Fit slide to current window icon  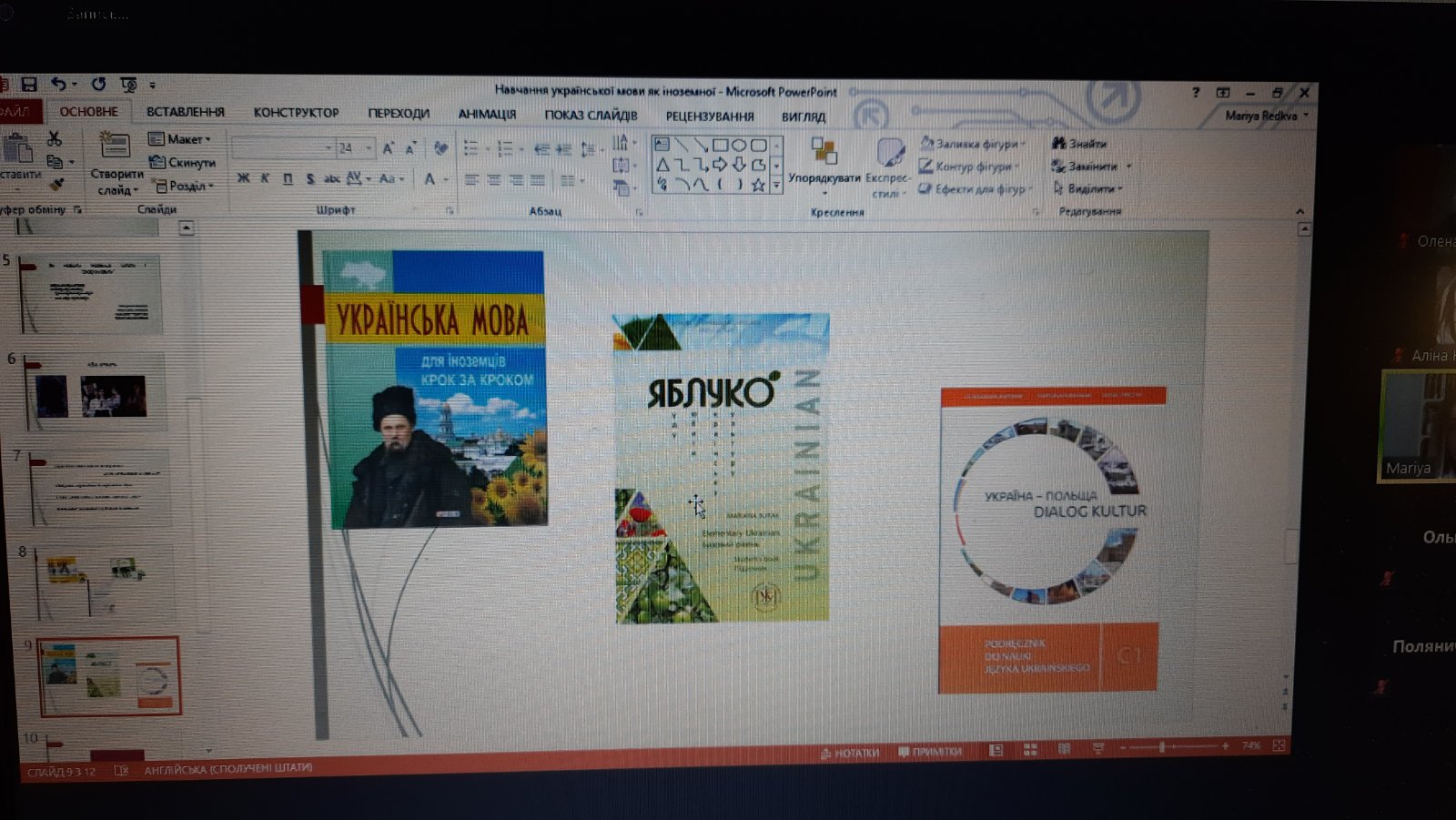(x=1279, y=745)
